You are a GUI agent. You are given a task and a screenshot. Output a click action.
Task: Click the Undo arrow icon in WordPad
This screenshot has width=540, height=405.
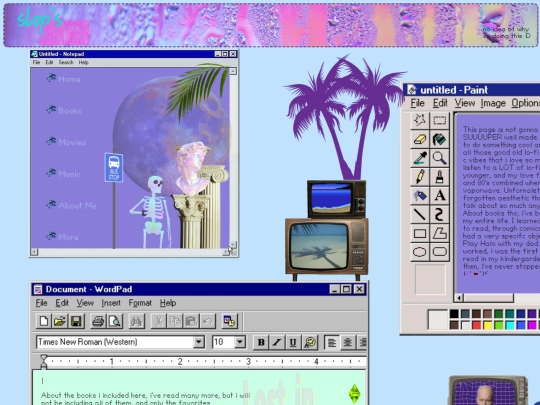click(x=207, y=321)
